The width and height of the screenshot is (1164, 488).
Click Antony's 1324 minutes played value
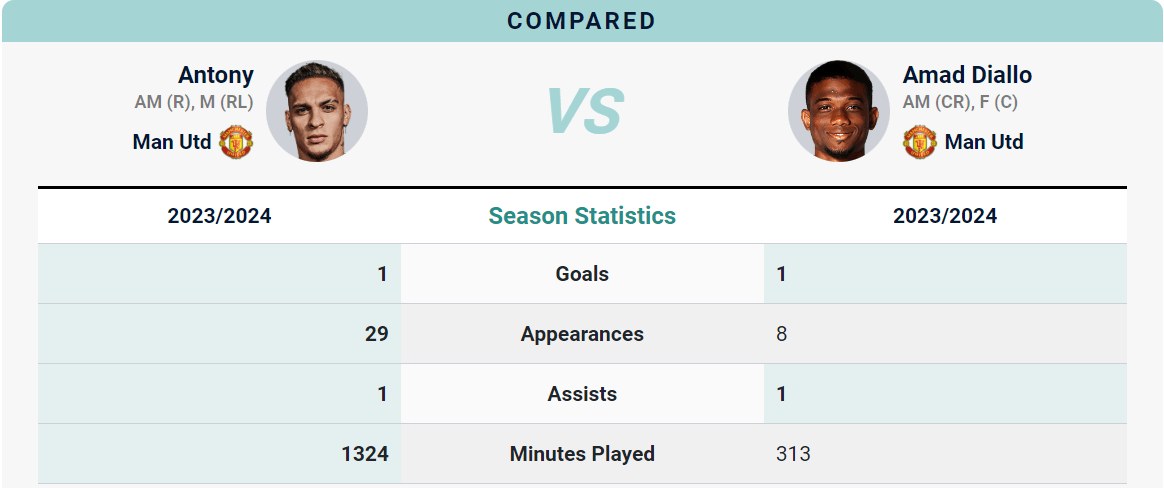point(364,454)
